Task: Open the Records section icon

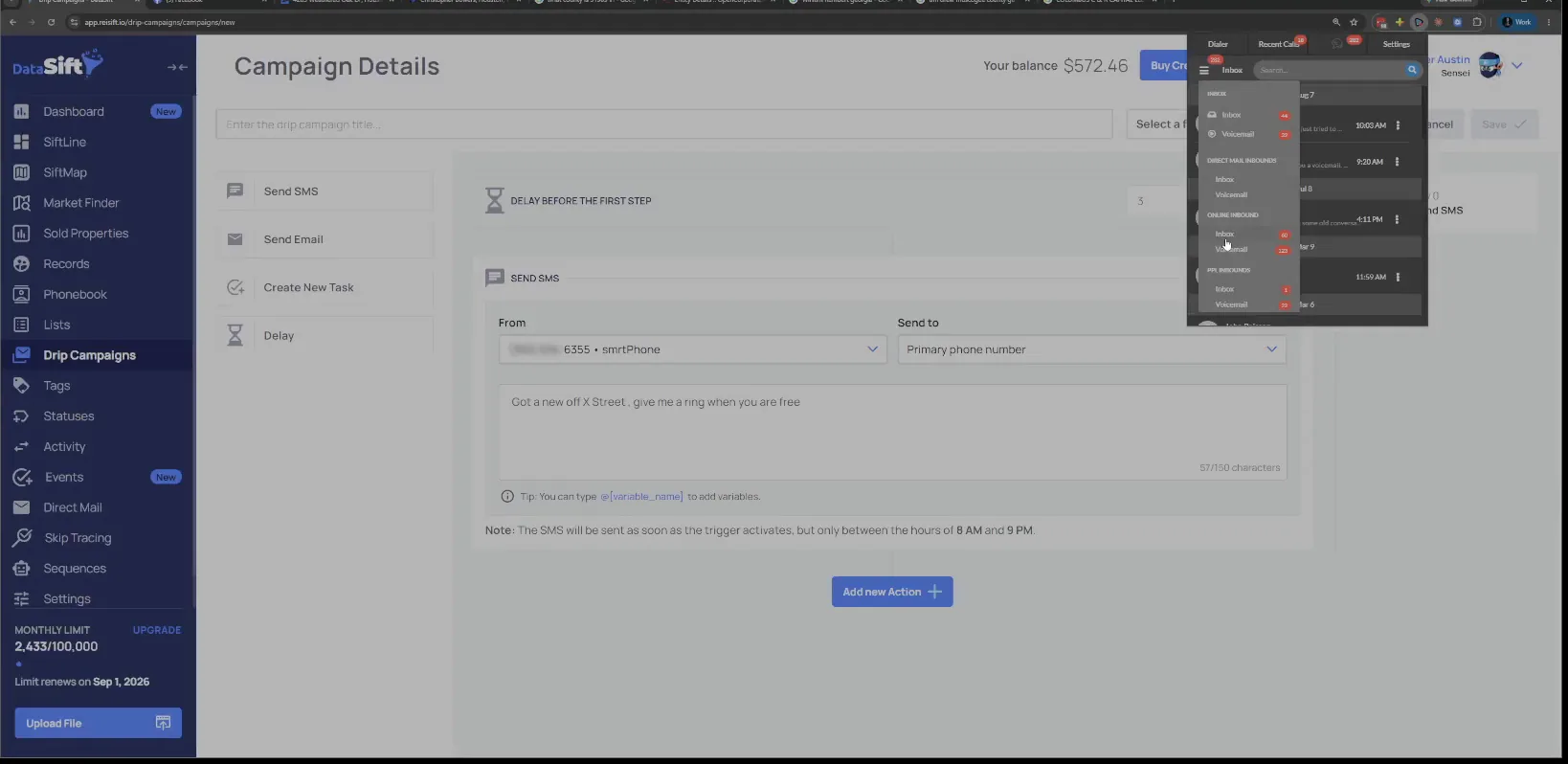Action: [x=21, y=264]
